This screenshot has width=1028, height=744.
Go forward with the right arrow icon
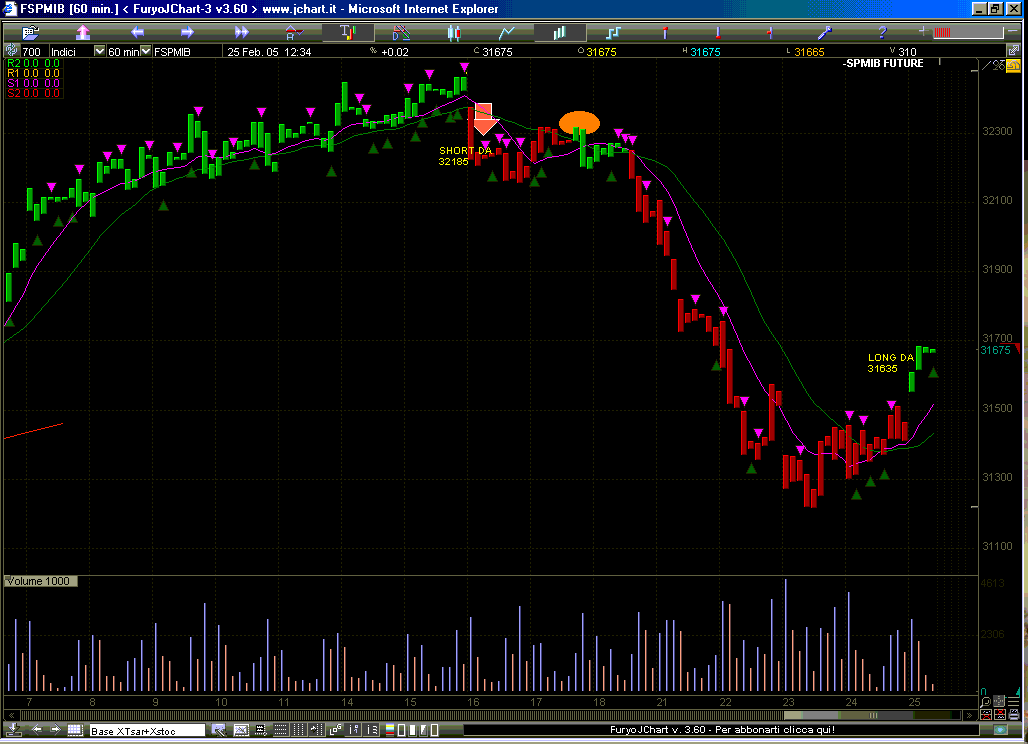(x=187, y=33)
